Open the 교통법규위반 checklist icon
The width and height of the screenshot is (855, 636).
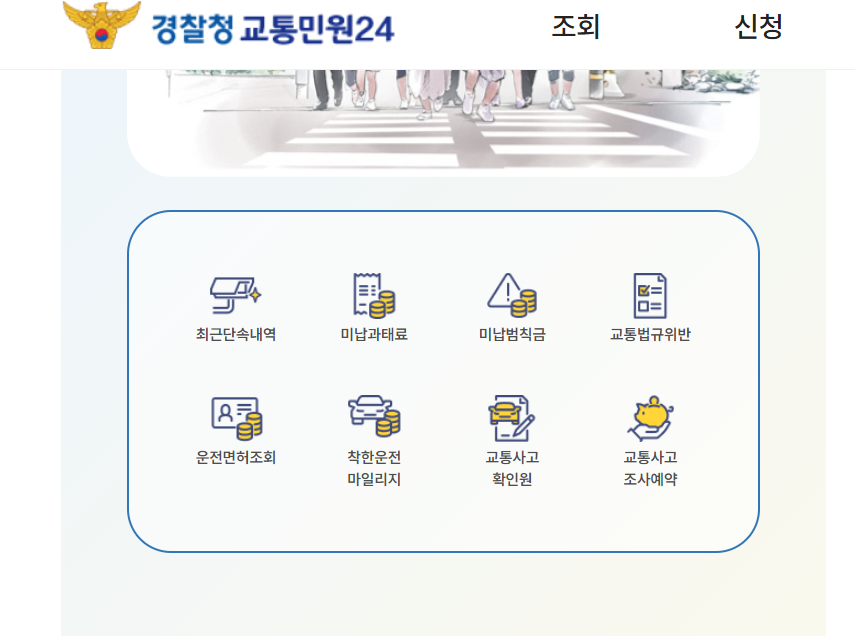click(650, 295)
